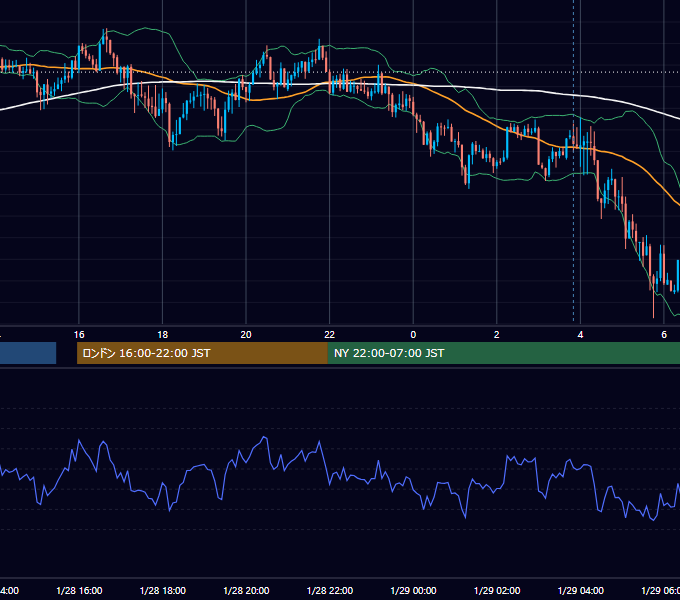The height and width of the screenshot is (600, 680).
Task: Select the blue session bar left of ロンドン
Action: pyautogui.click(x=28, y=353)
